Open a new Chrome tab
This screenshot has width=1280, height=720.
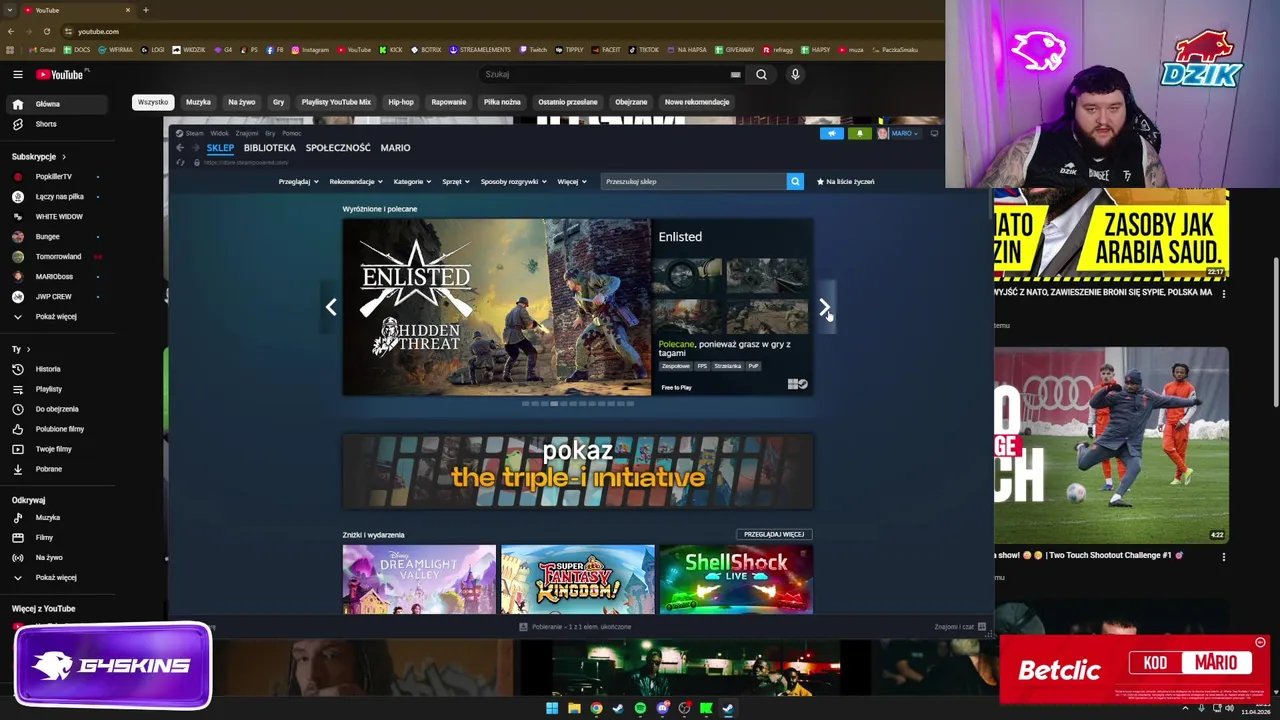[x=145, y=10]
